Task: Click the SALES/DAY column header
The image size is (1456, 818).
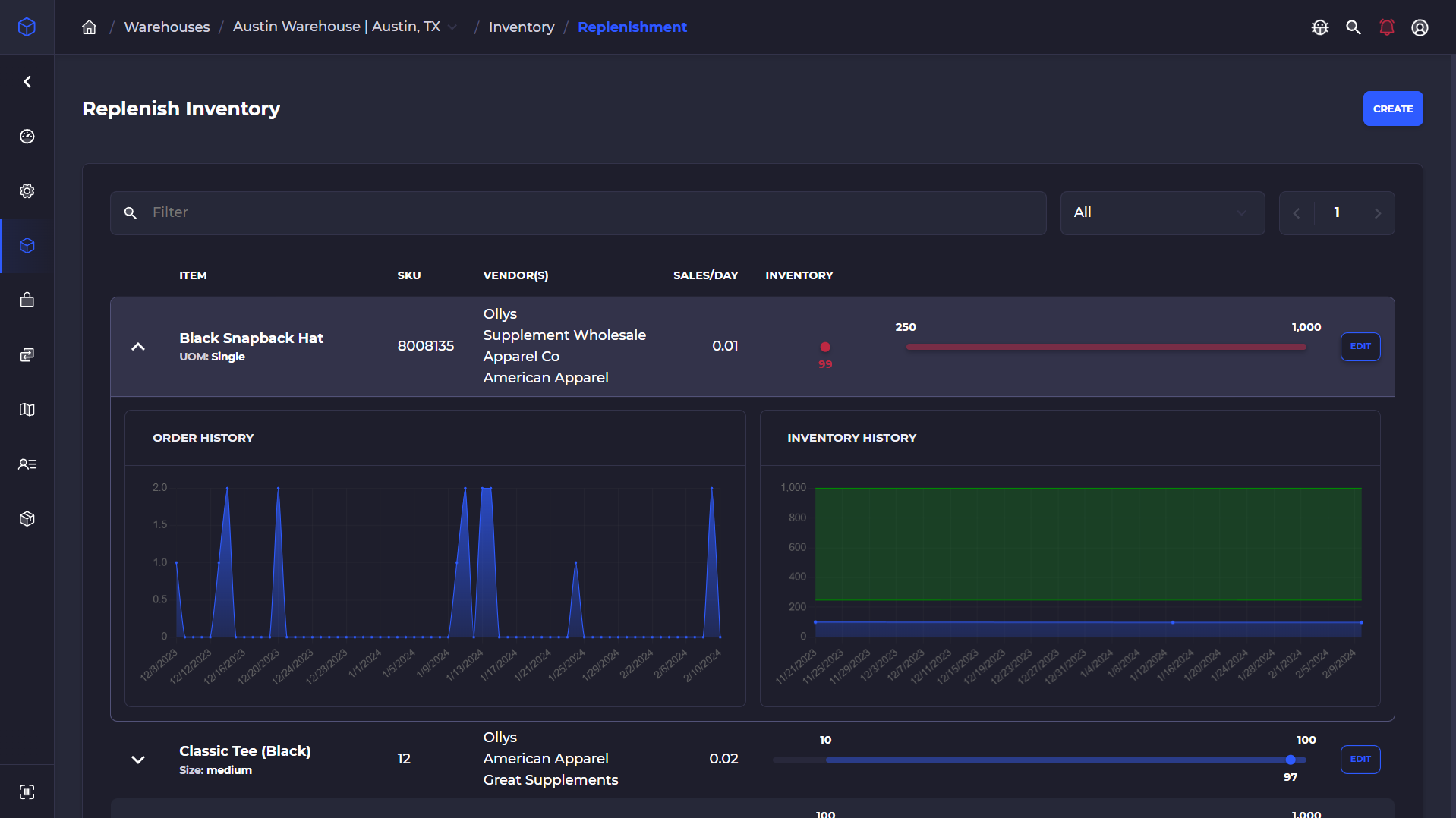Action: pyautogui.click(x=706, y=275)
